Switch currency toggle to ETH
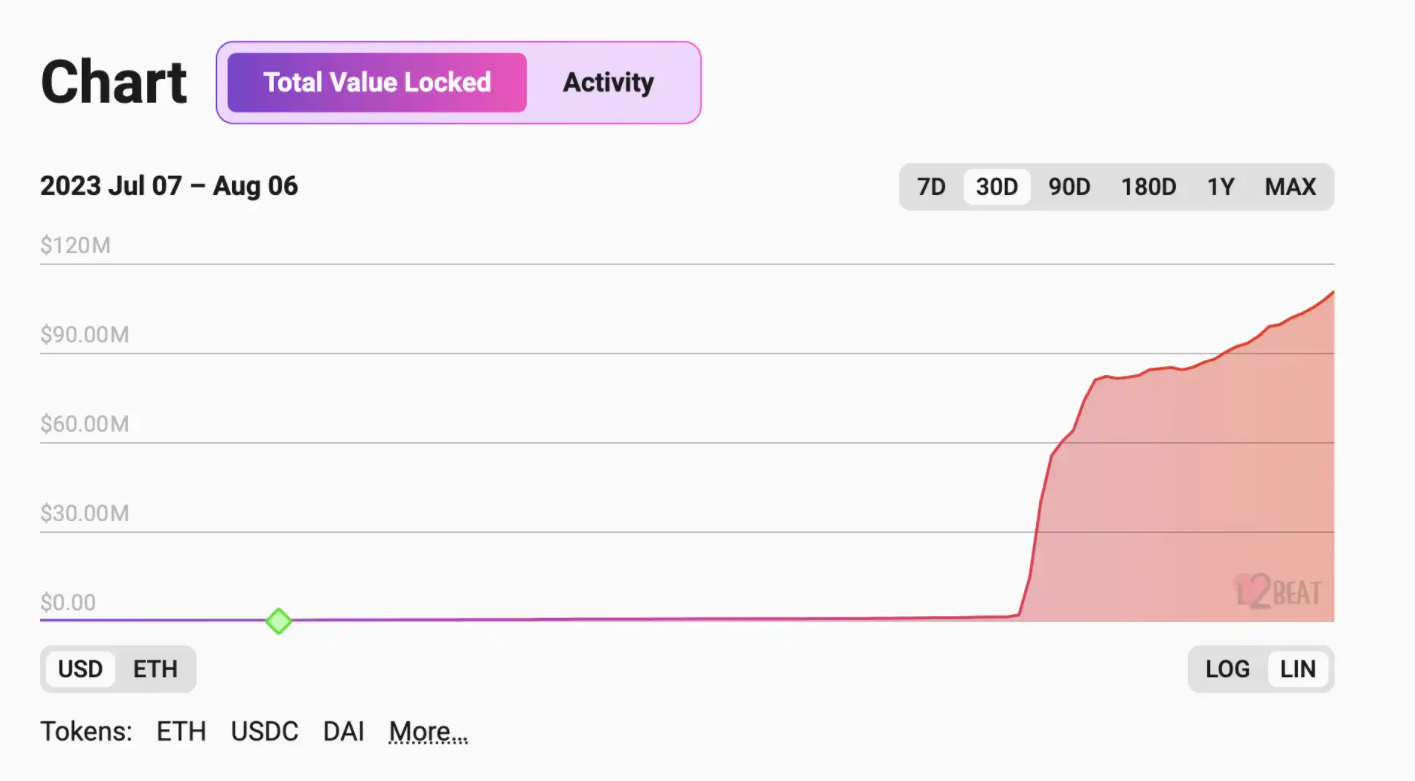This screenshot has height=781, width=1415. [x=155, y=669]
